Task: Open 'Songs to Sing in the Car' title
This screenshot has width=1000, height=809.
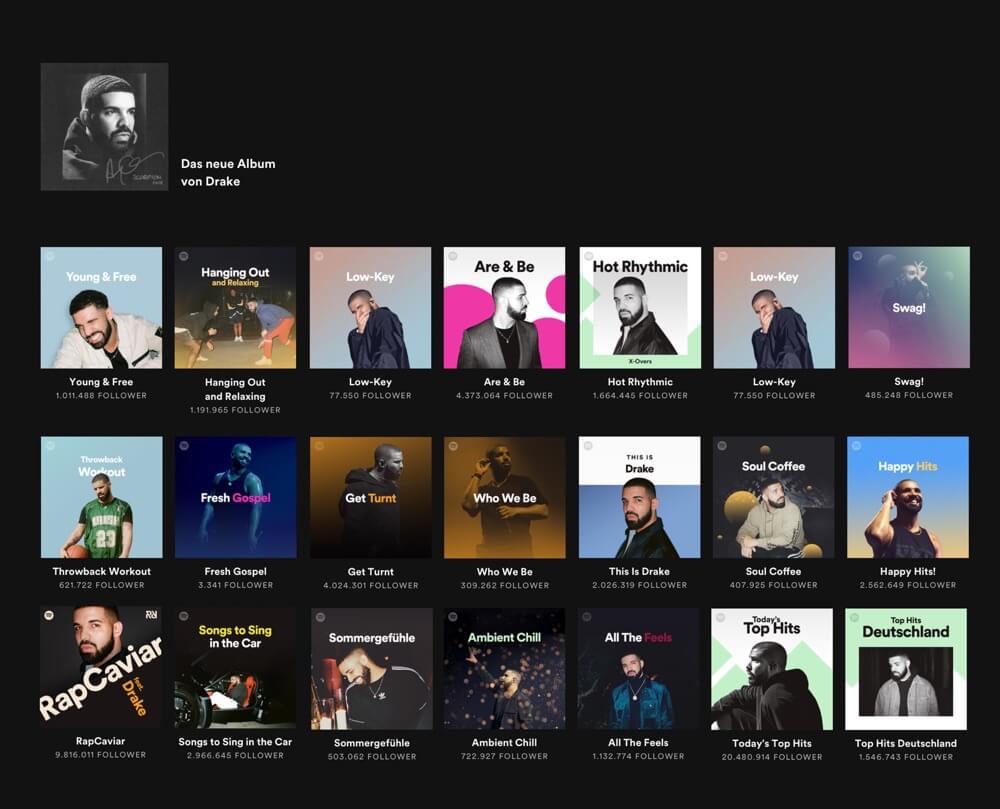Action: (x=235, y=742)
